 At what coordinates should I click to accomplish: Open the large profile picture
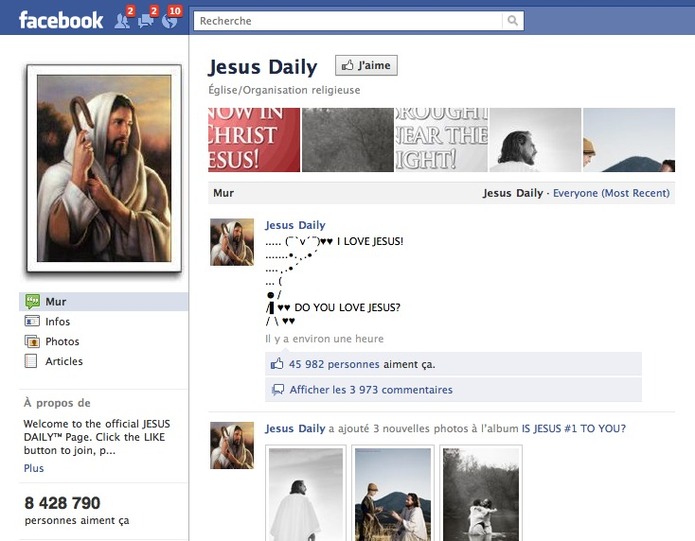pos(104,168)
